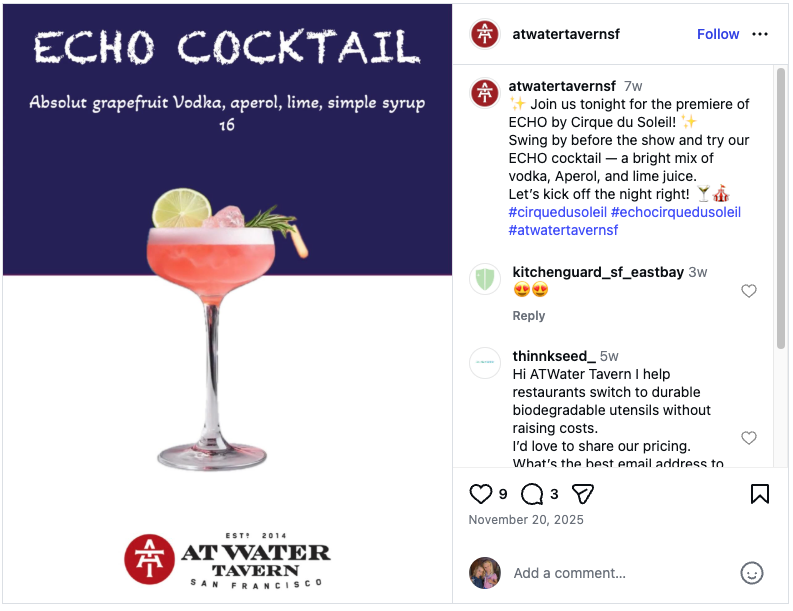Screen dimensions: 793x611
Task: Click the Add a comment field
Action: [x=622, y=573]
